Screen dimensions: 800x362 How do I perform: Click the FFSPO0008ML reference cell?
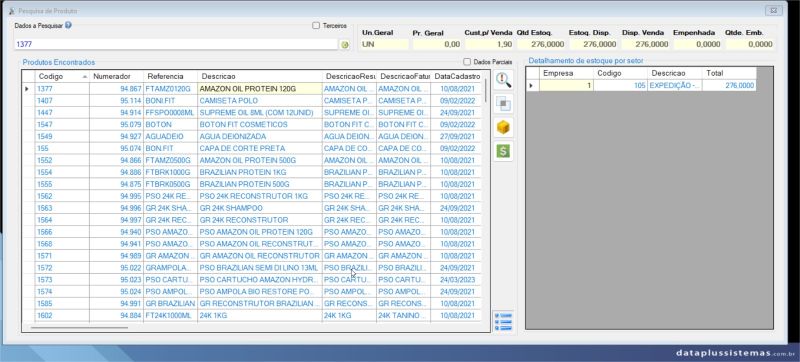[x=170, y=113]
